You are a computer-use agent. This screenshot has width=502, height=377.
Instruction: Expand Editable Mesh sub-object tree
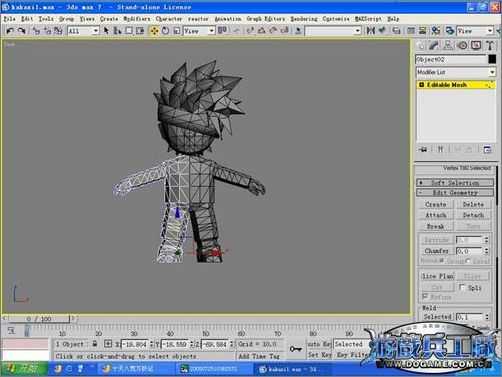tap(421, 85)
